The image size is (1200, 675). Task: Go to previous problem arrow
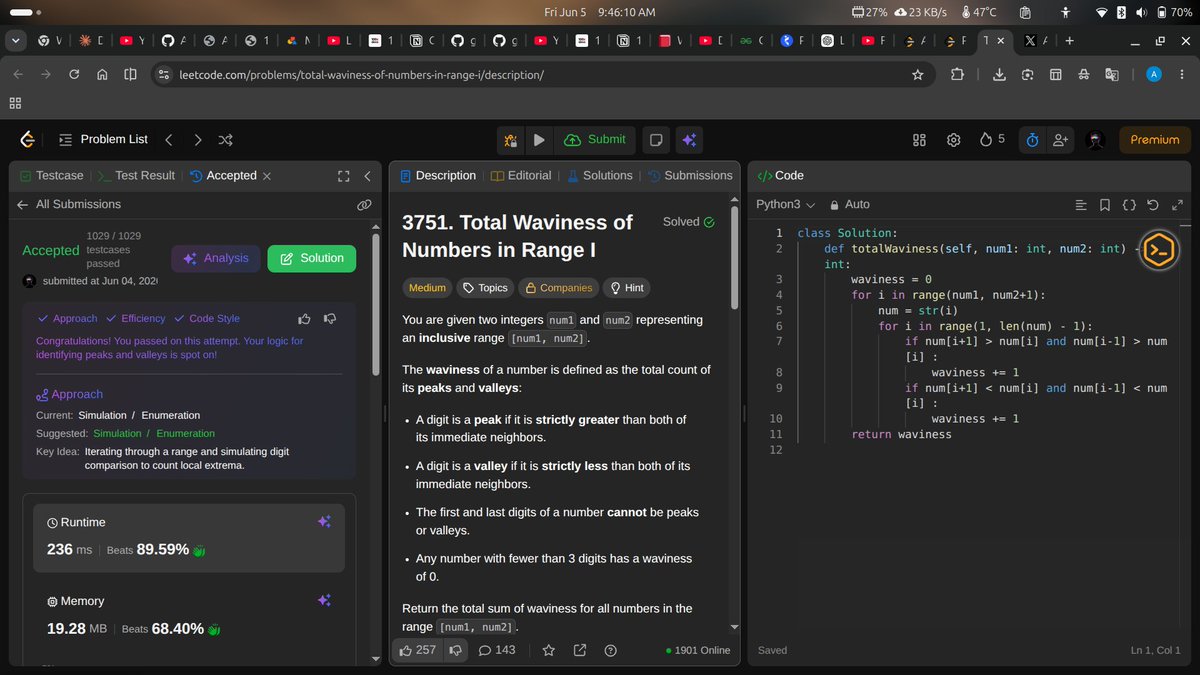[x=169, y=140]
